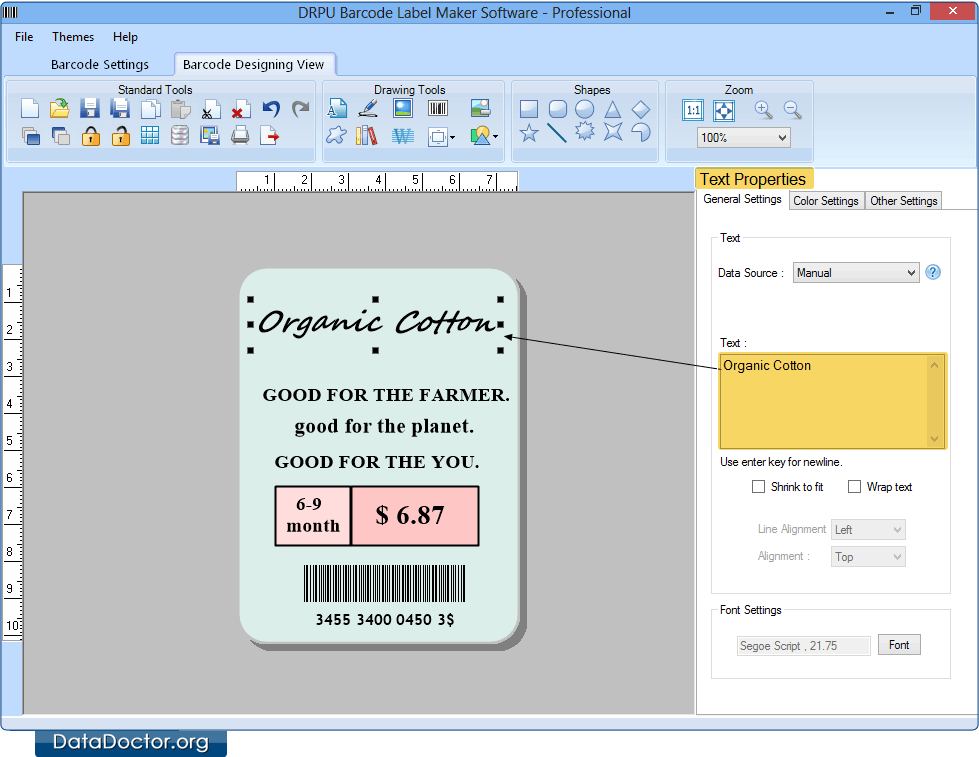Zoom out with the minus magnifier
The width and height of the screenshot is (979, 757).
[x=792, y=110]
